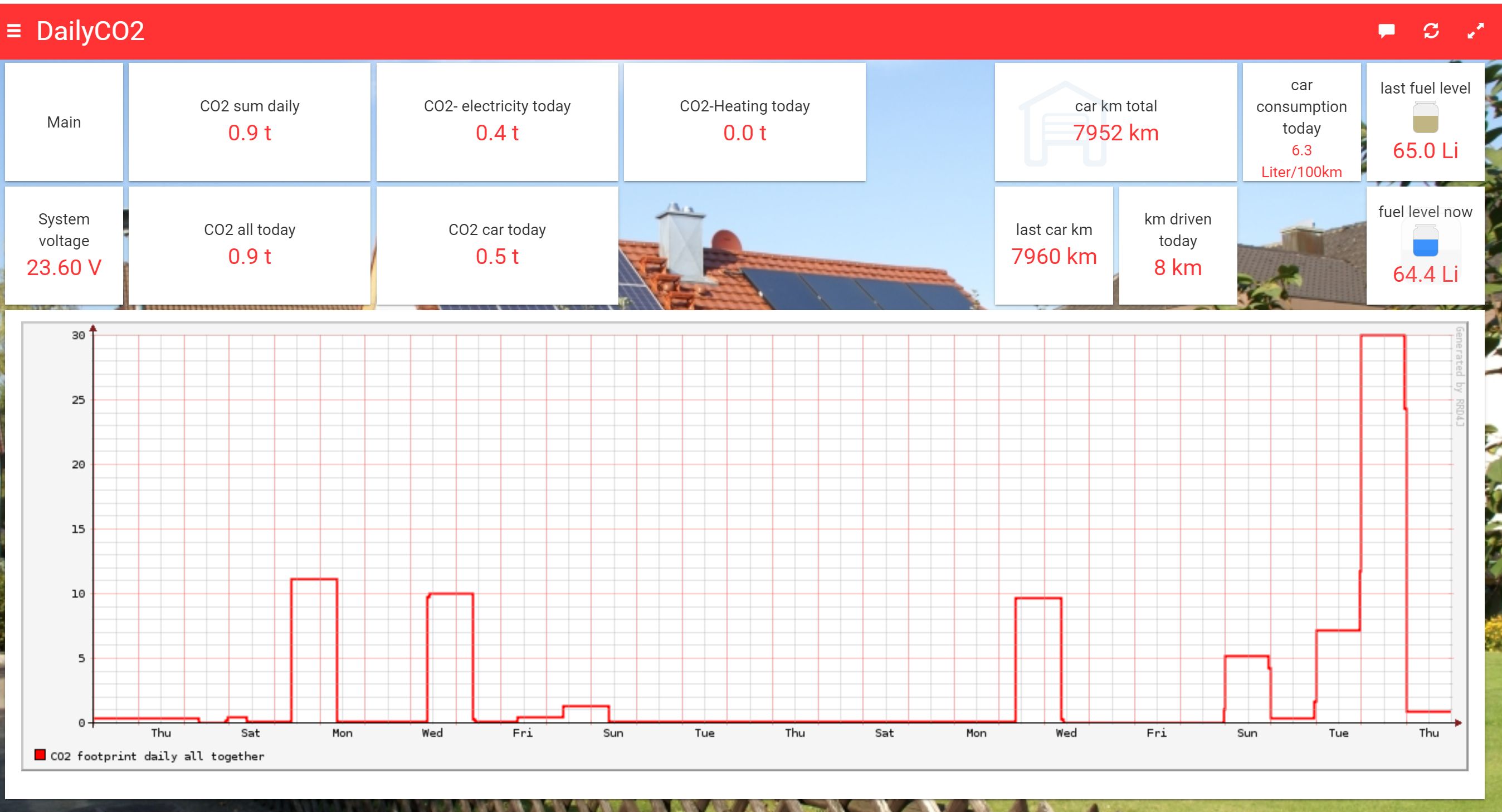Image resolution: width=1502 pixels, height=812 pixels.
Task: Click the DailyCO2 page title
Action: (90, 31)
